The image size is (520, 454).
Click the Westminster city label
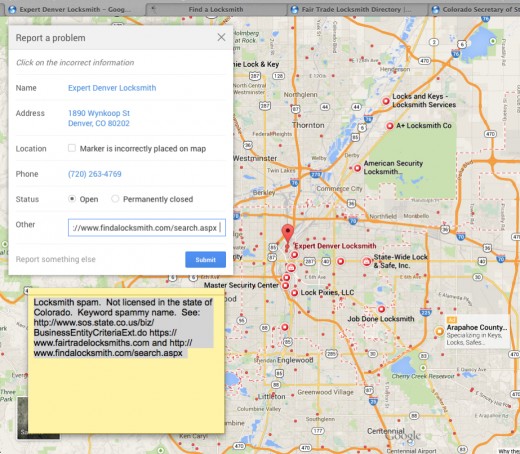point(255,158)
